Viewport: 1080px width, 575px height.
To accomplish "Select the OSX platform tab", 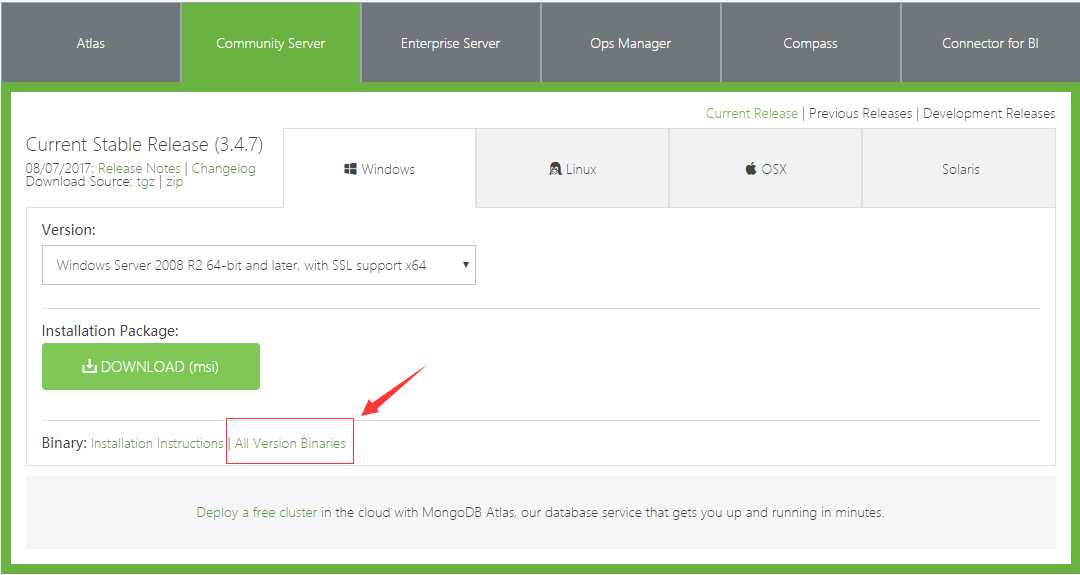I will [765, 168].
